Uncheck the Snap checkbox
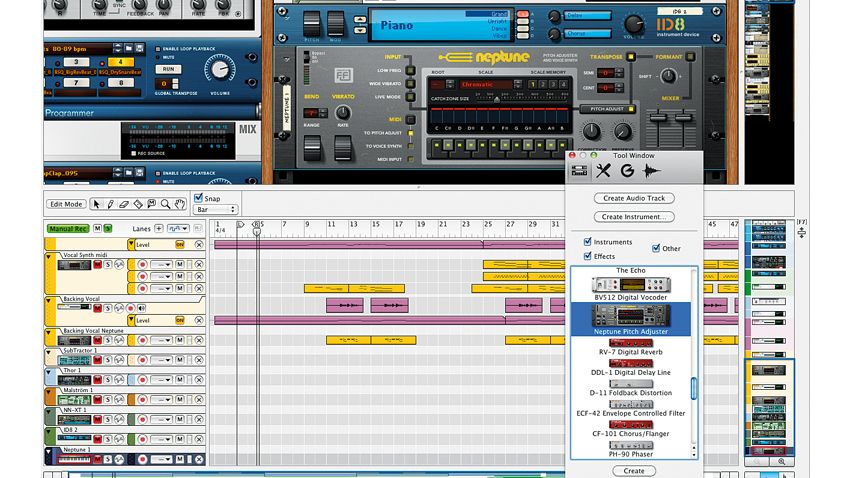The height and width of the screenshot is (478, 850). (x=198, y=198)
